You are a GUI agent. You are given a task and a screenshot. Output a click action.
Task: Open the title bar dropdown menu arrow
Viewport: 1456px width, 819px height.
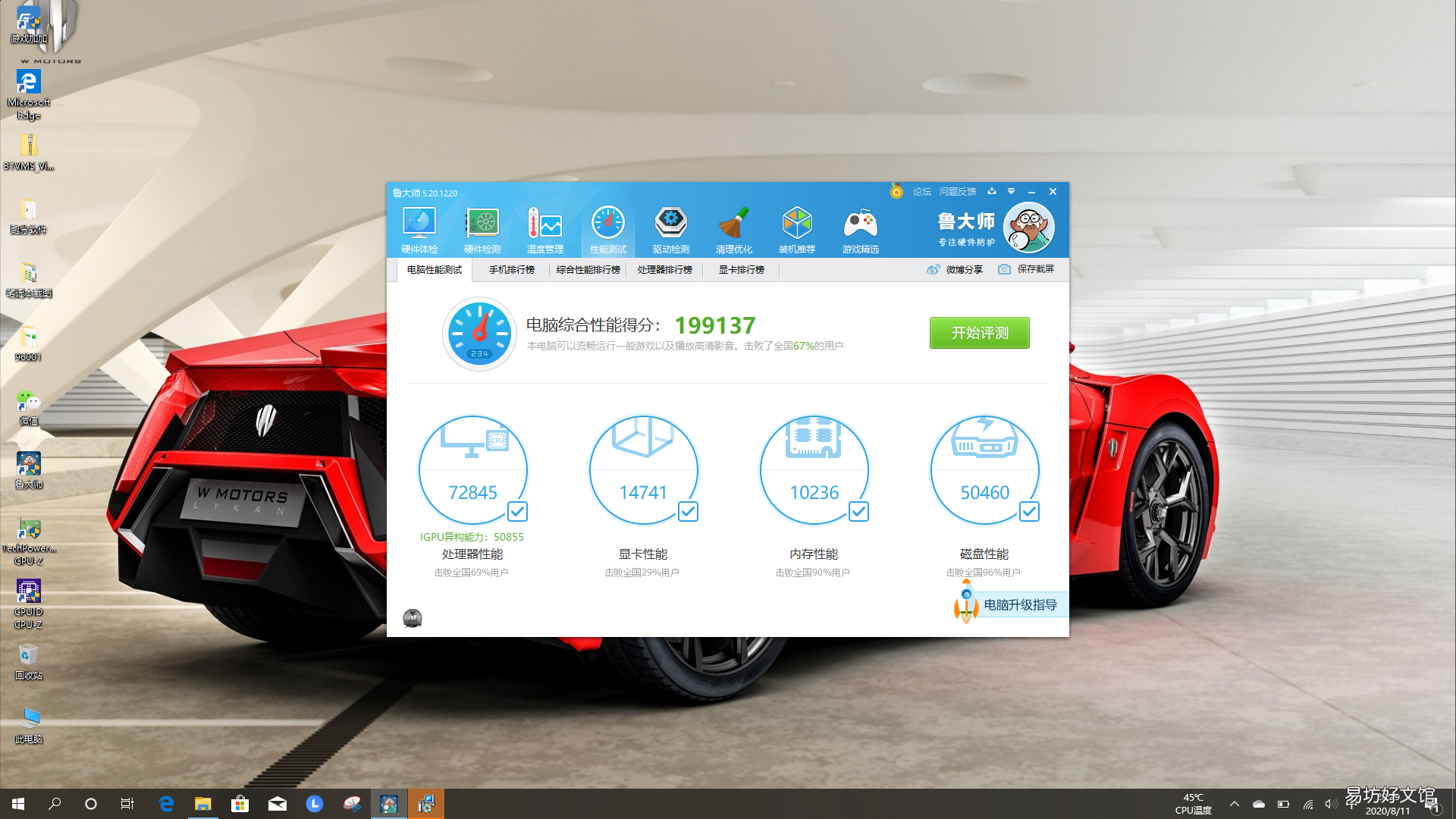click(1011, 191)
